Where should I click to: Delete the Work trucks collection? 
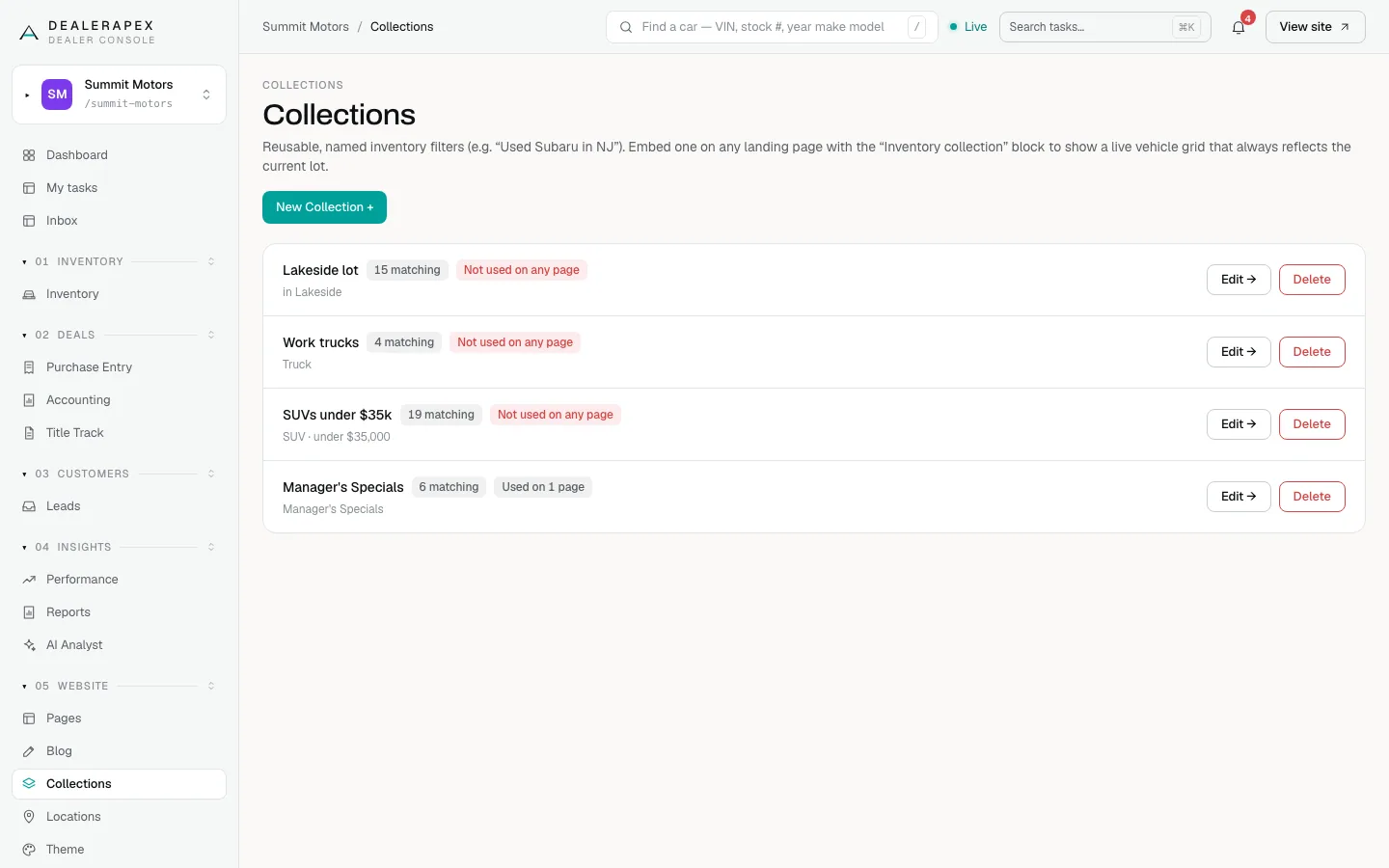(x=1312, y=352)
